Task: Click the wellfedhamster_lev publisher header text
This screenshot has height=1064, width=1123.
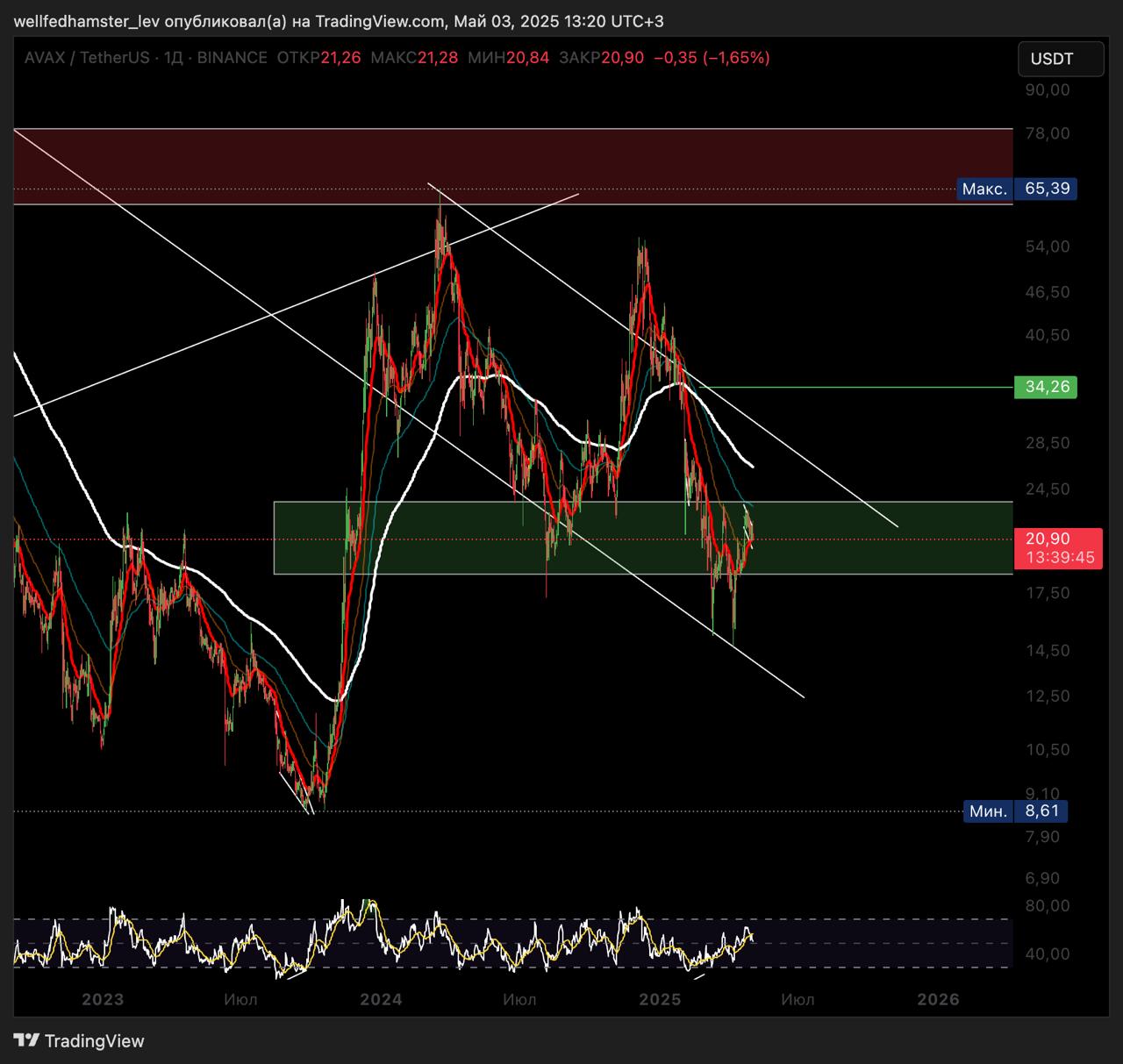Action: point(339,21)
